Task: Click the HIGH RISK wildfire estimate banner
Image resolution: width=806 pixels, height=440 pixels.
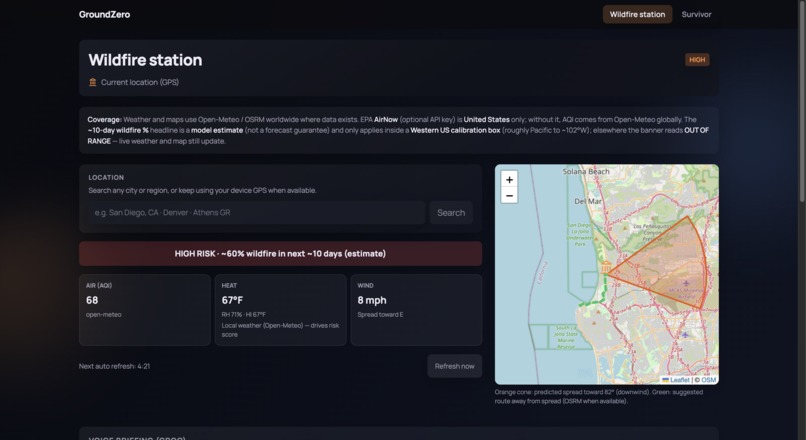Action: point(280,253)
